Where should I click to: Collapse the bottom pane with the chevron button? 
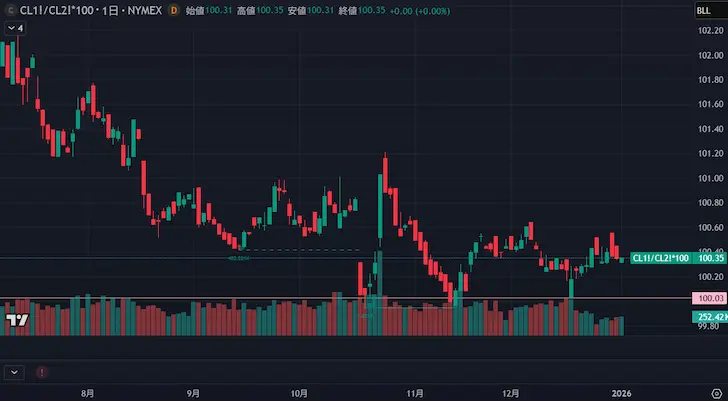click(14, 371)
